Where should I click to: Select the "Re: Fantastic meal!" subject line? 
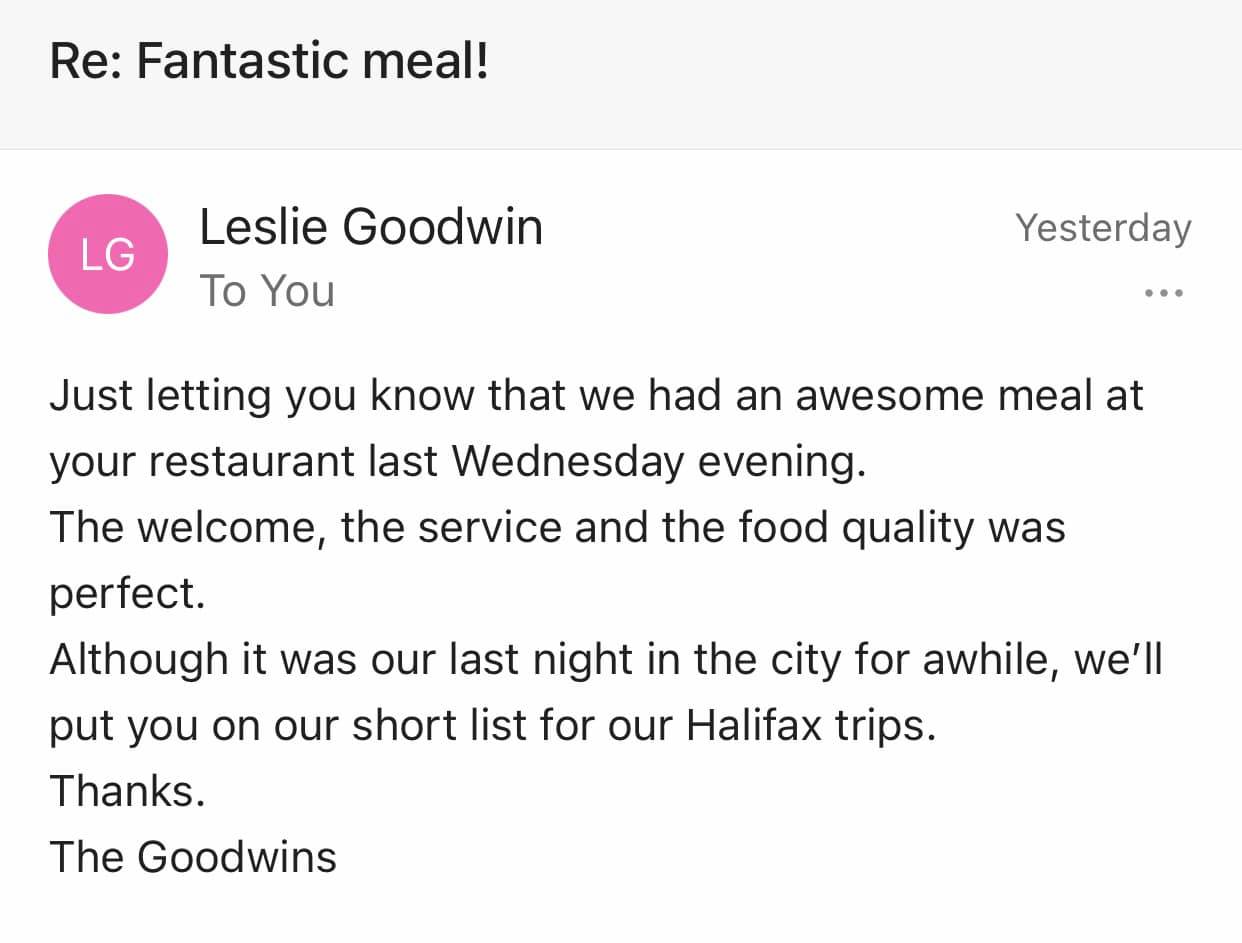(x=269, y=61)
